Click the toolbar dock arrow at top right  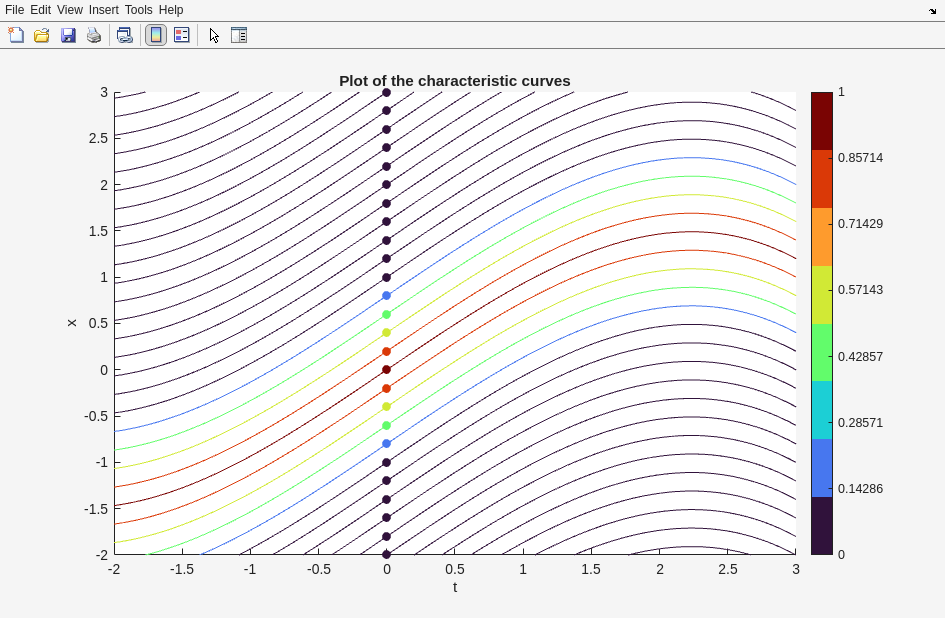coord(932,11)
